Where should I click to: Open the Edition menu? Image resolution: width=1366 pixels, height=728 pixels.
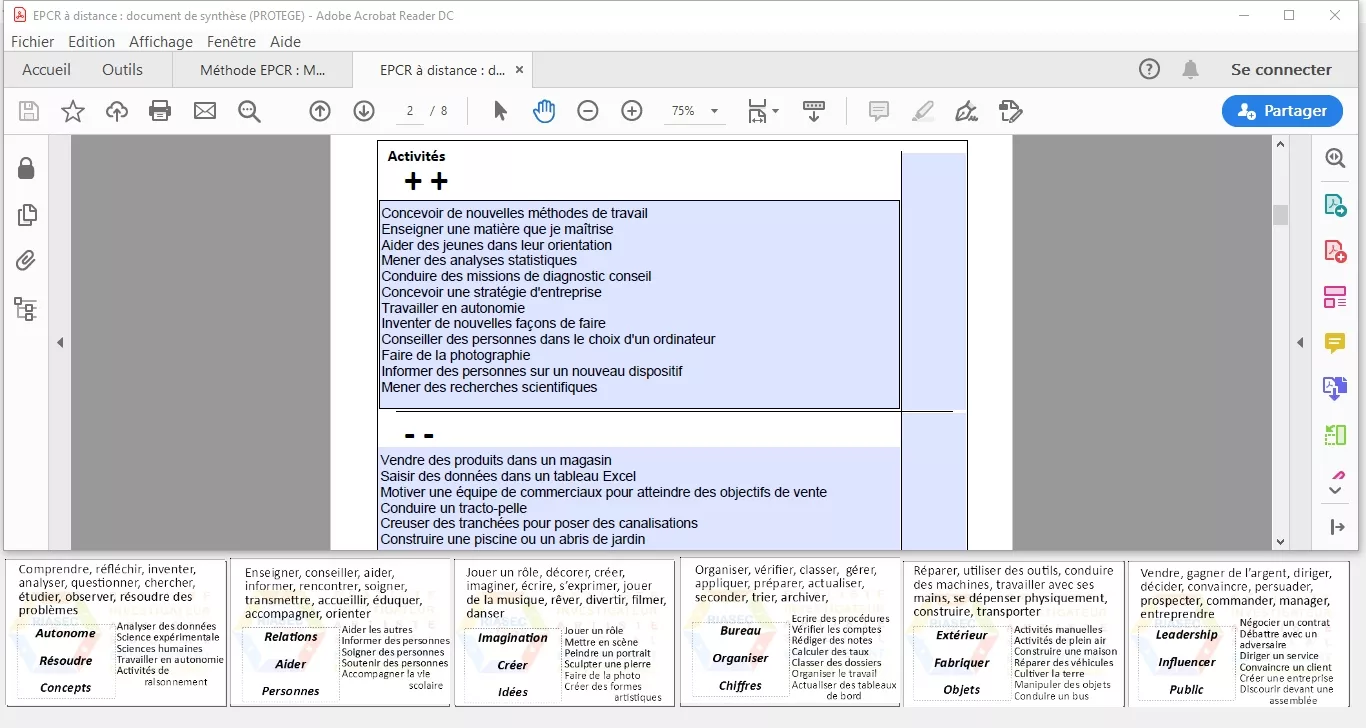coord(91,41)
